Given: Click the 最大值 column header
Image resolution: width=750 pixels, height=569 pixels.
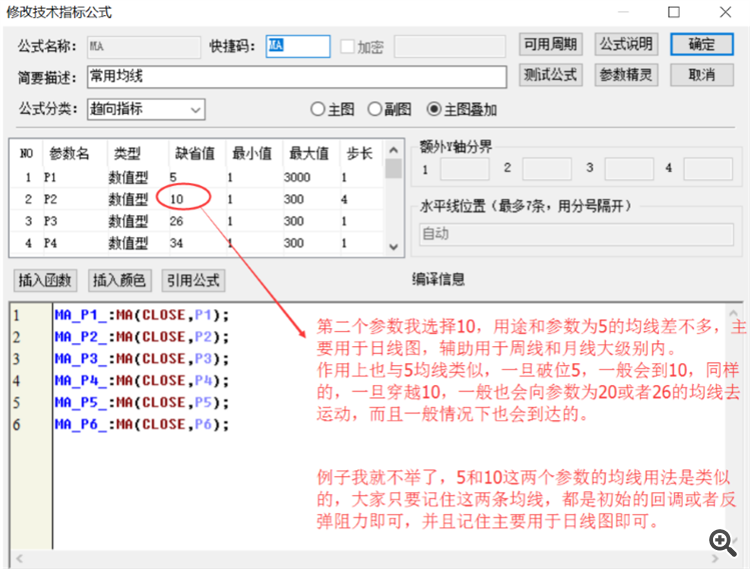Looking at the screenshot, I should (309, 153).
